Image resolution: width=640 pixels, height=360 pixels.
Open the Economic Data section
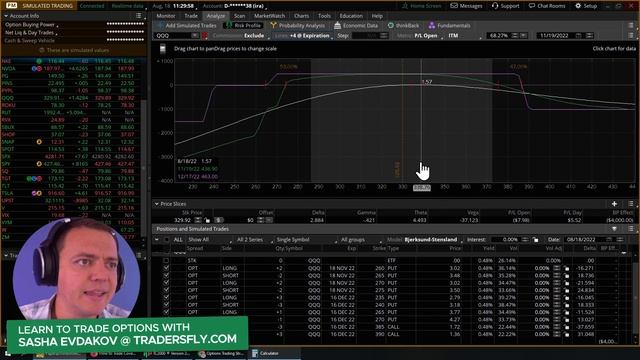[356, 25]
